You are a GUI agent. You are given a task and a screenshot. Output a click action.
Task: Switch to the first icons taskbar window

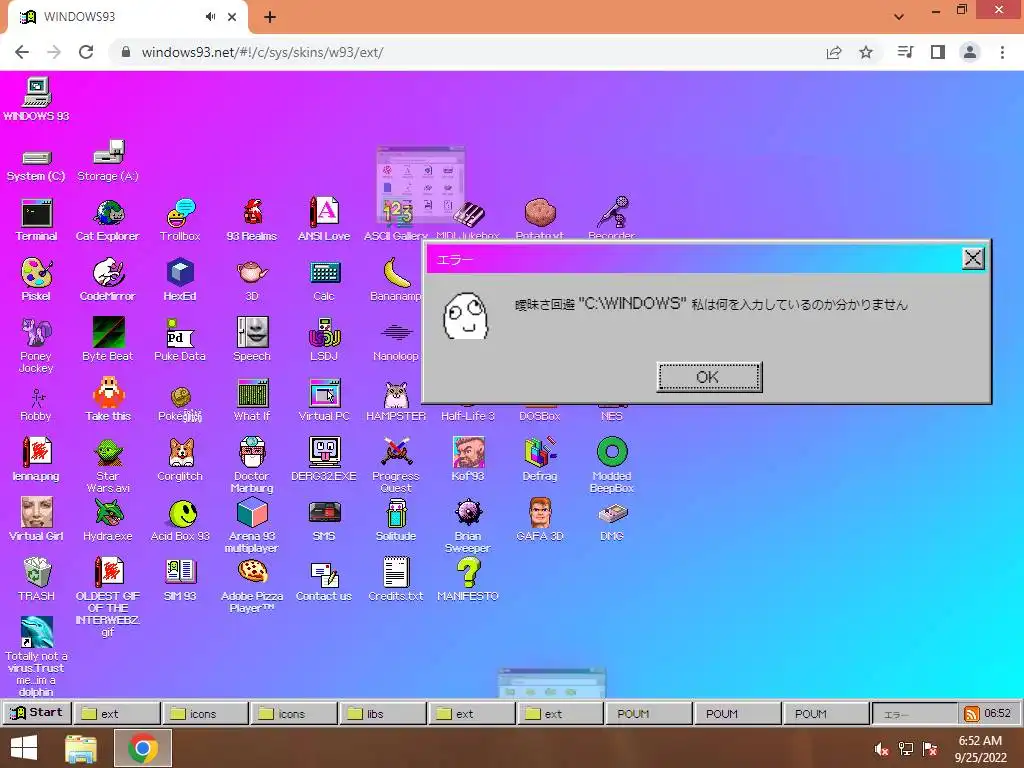click(x=206, y=714)
